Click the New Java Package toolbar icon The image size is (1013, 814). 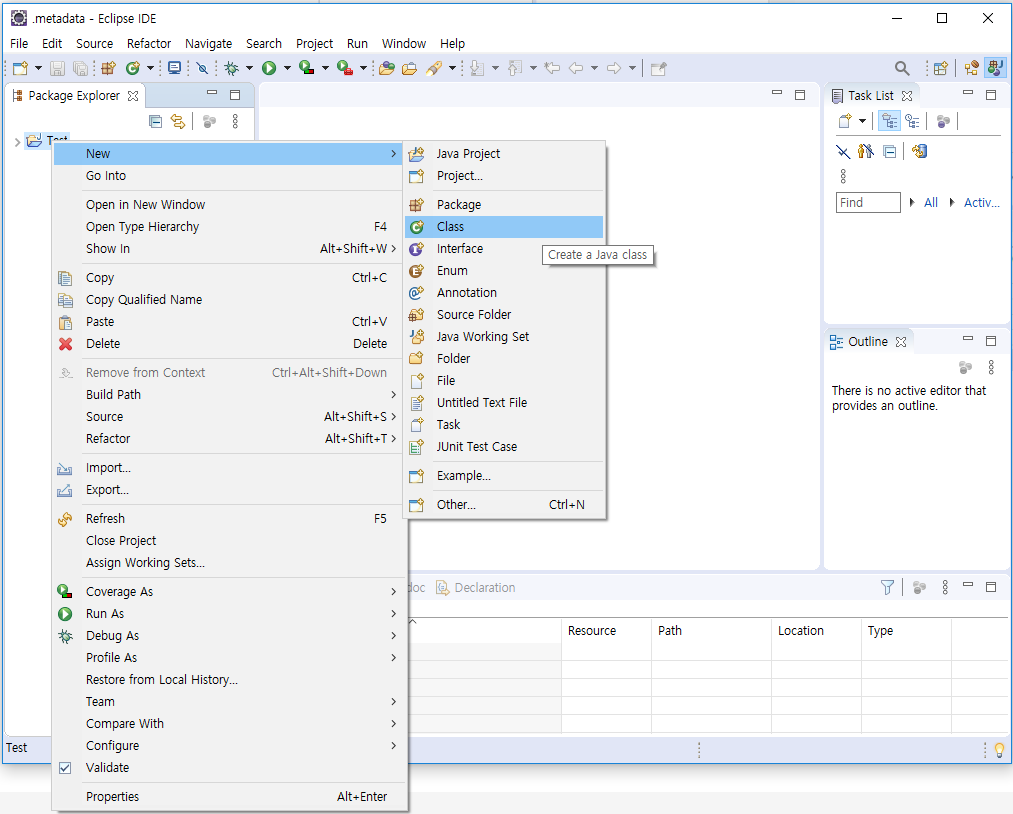[x=109, y=68]
